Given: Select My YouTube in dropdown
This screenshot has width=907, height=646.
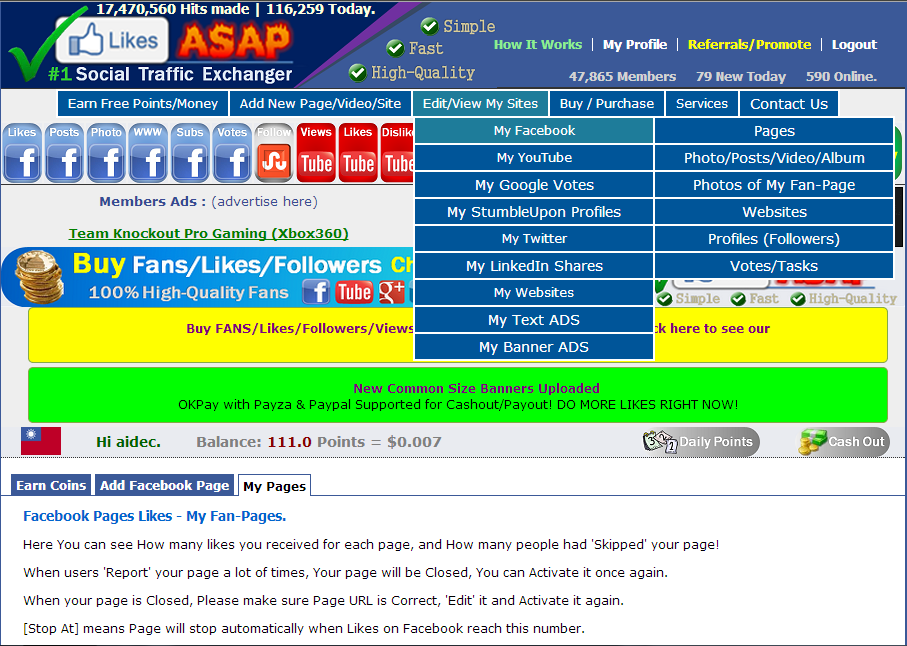Looking at the screenshot, I should (x=534, y=157).
